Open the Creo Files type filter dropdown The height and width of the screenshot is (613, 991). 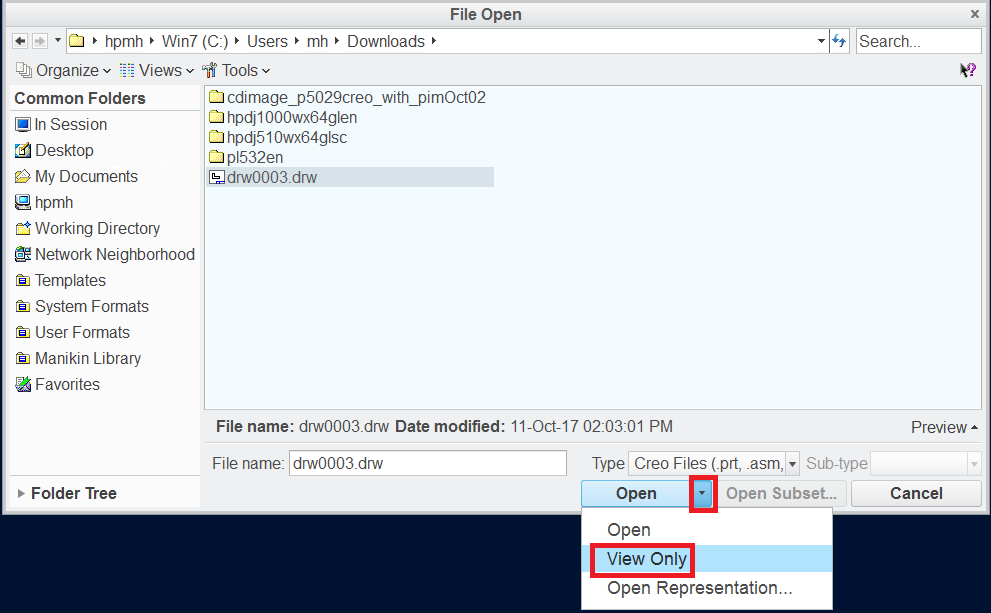pyautogui.click(x=792, y=463)
